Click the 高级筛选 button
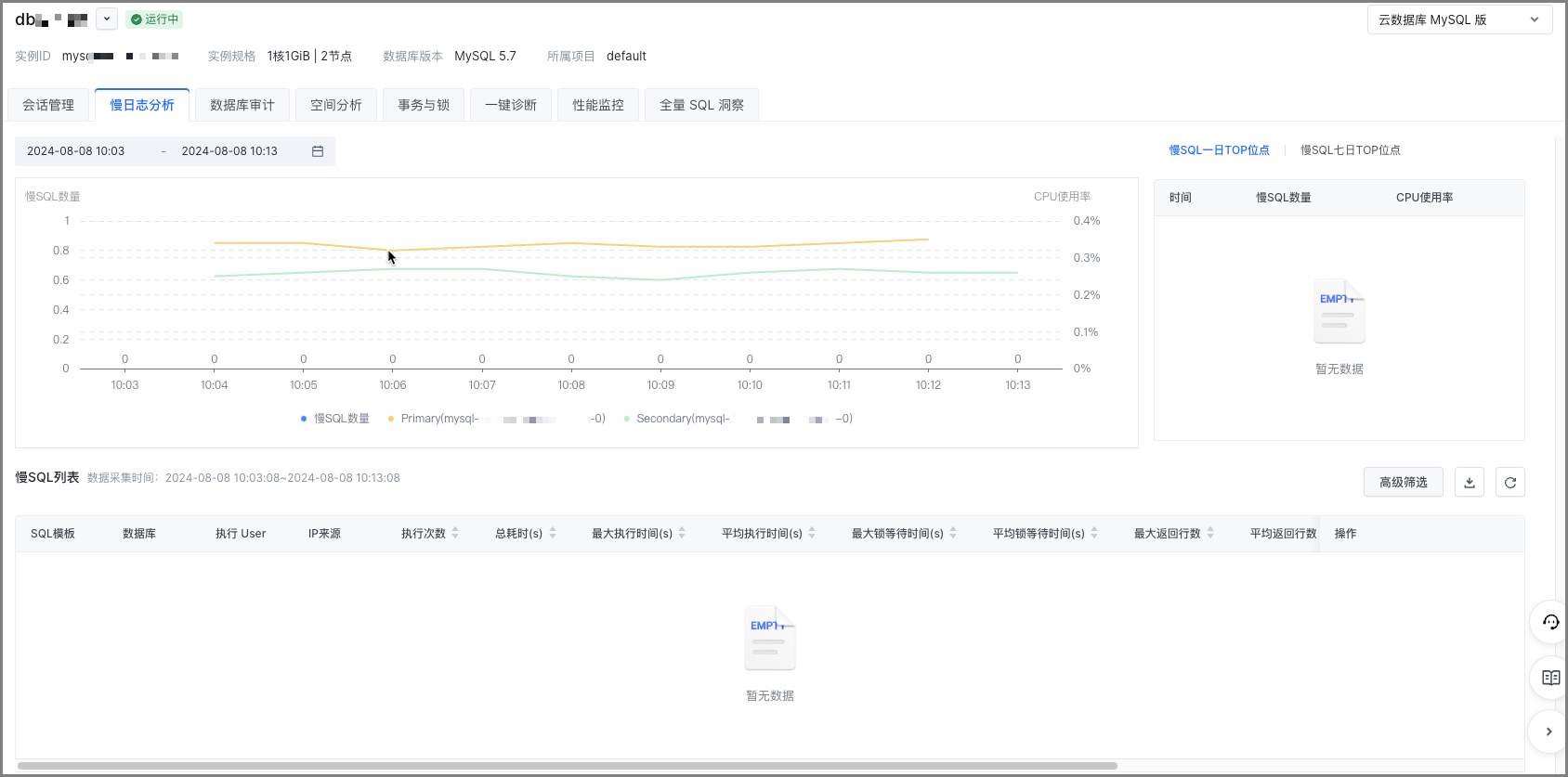Image resolution: width=1568 pixels, height=777 pixels. pos(1404,482)
